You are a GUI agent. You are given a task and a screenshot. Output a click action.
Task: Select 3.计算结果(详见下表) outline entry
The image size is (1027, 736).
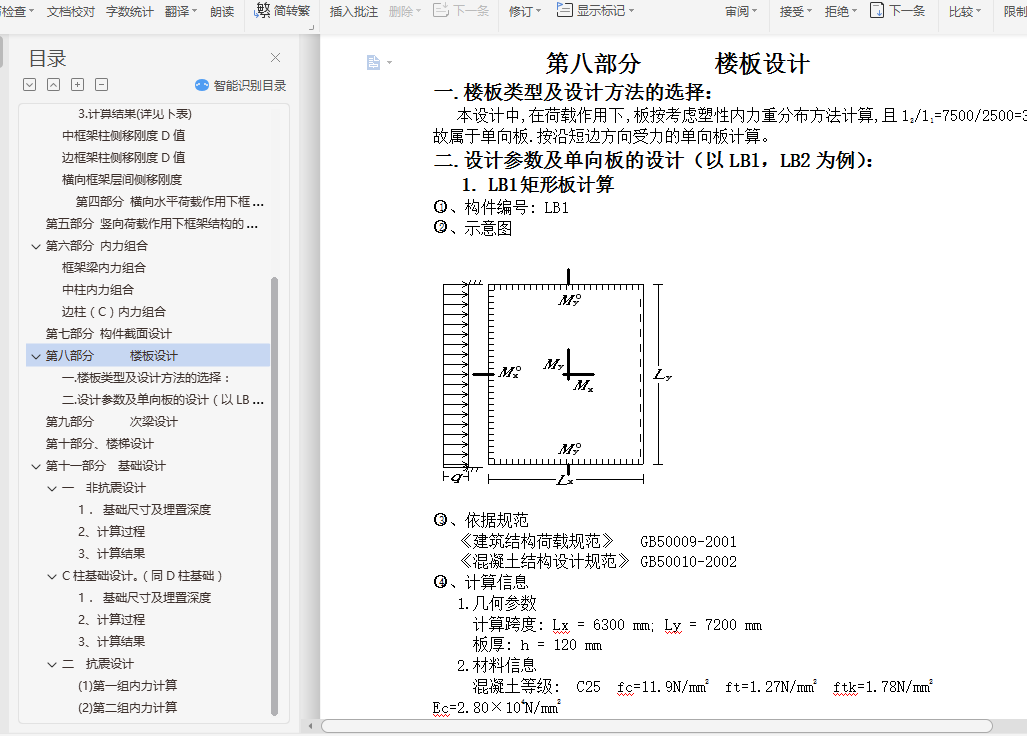coord(135,114)
